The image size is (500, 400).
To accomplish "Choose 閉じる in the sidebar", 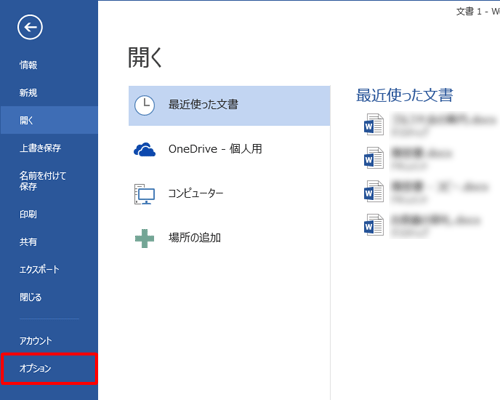I will point(49,297).
